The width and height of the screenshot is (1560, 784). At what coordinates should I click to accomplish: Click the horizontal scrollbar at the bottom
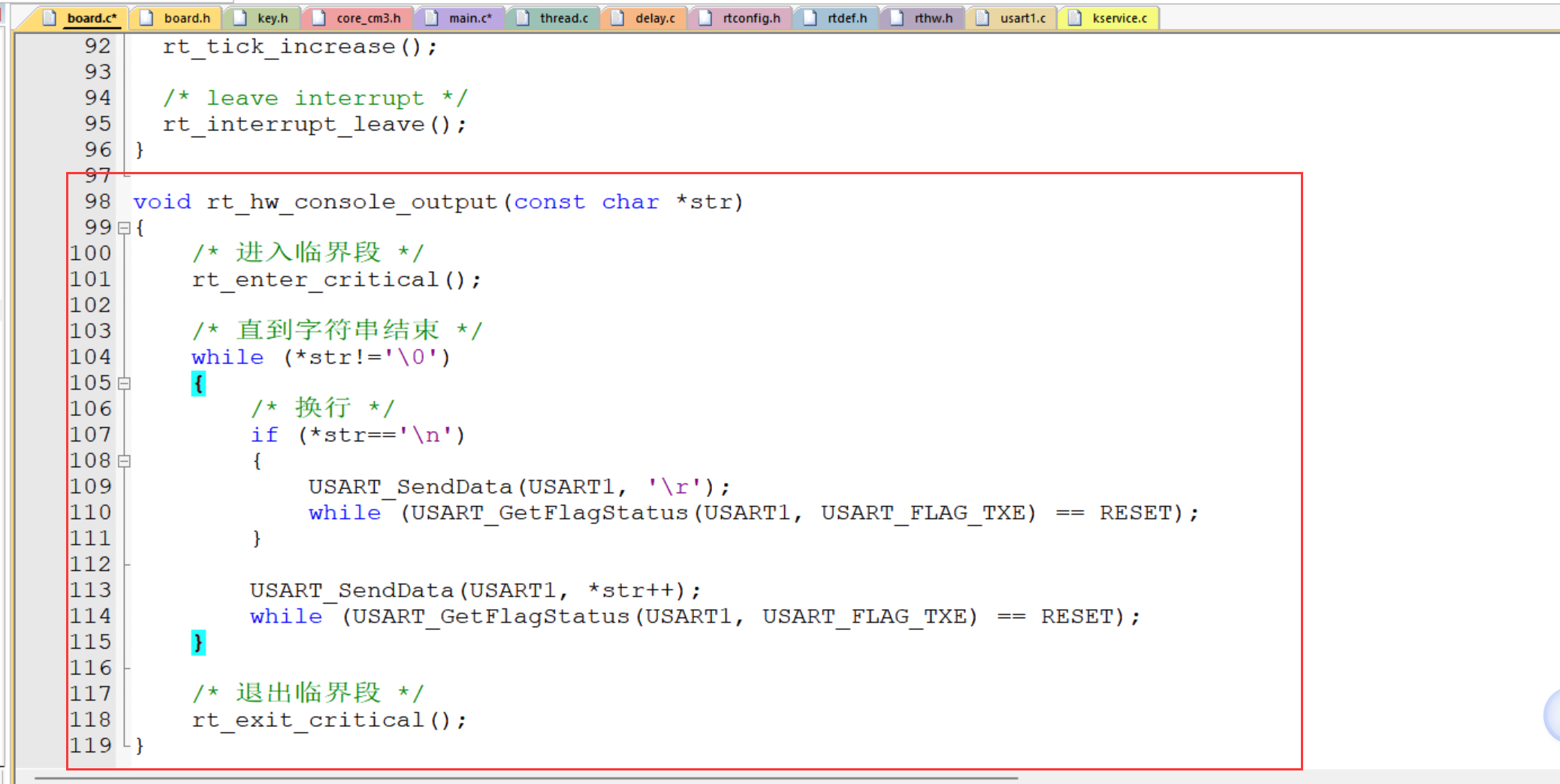click(526, 778)
